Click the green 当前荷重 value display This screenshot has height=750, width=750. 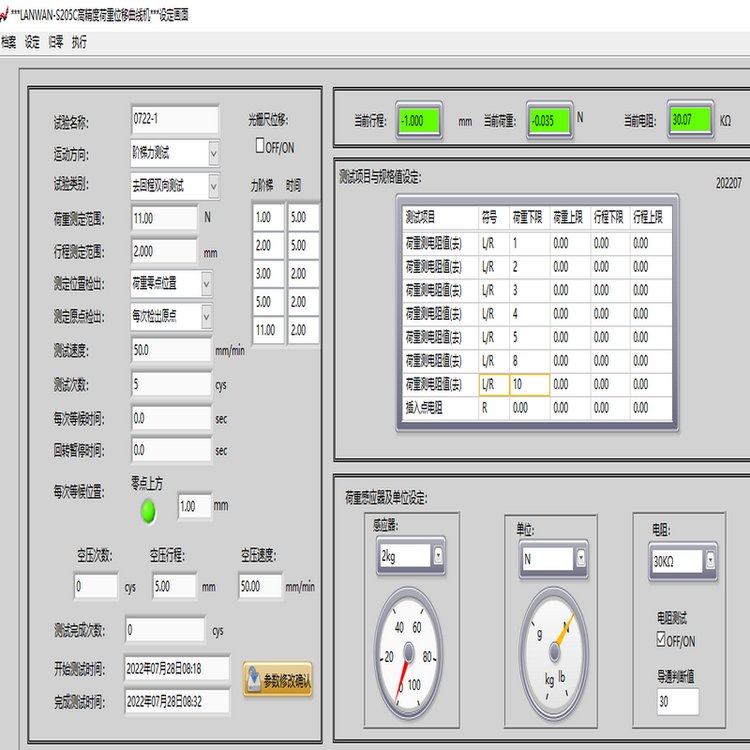[548, 120]
